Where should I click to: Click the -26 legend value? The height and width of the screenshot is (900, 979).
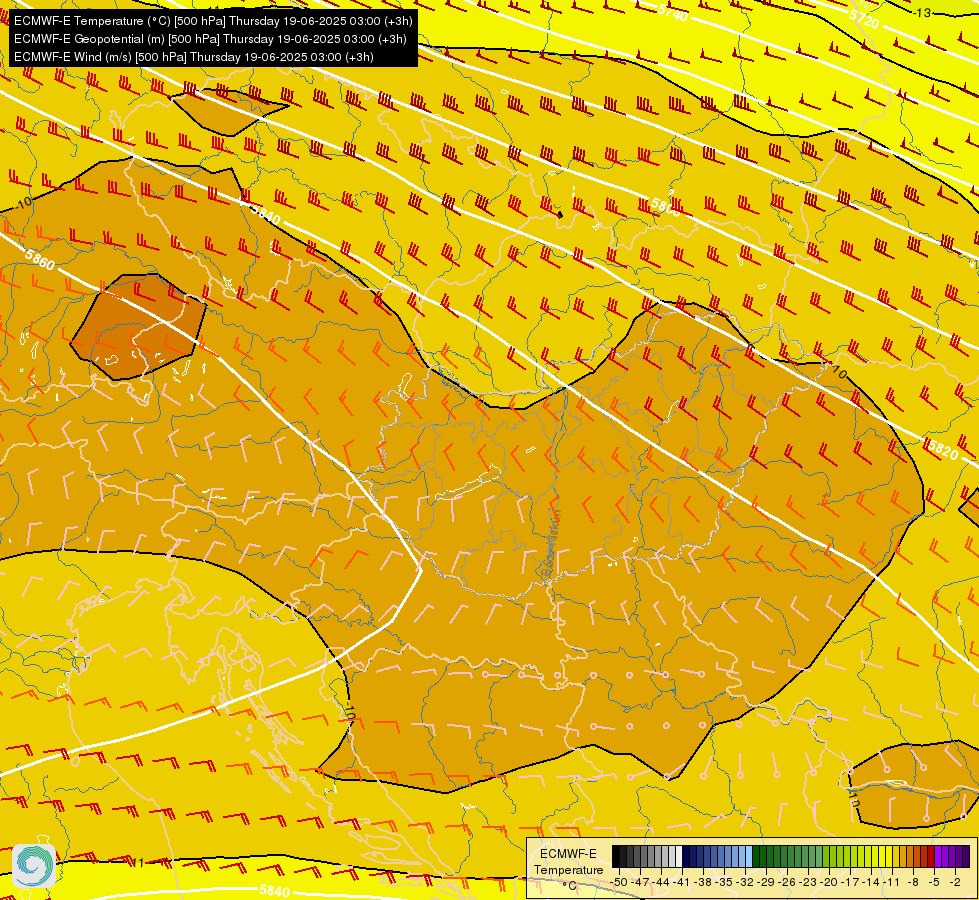click(x=787, y=883)
